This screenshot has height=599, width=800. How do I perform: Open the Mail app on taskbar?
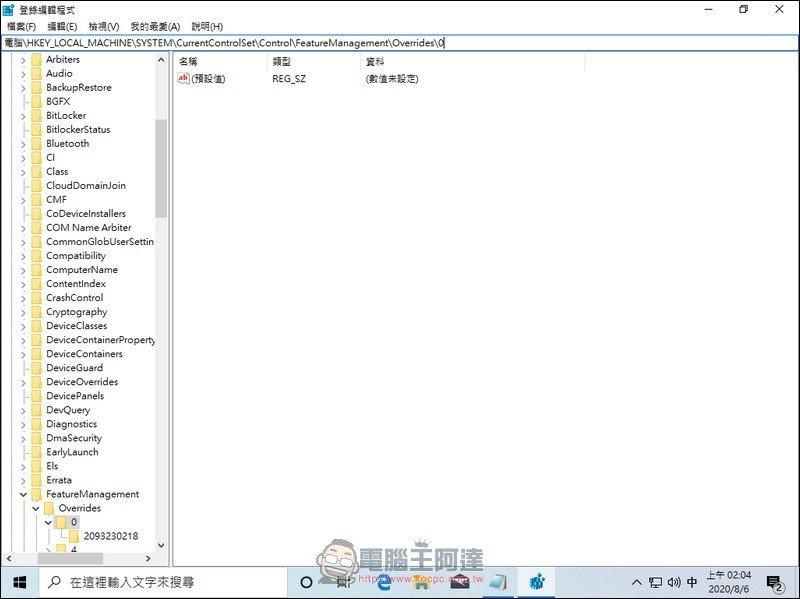[x=459, y=581]
